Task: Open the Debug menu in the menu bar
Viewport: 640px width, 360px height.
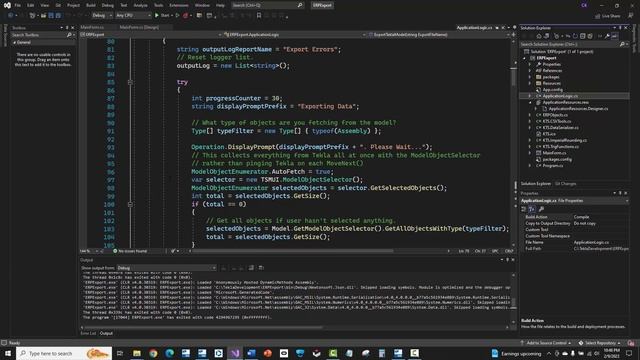Action: (108, 5)
